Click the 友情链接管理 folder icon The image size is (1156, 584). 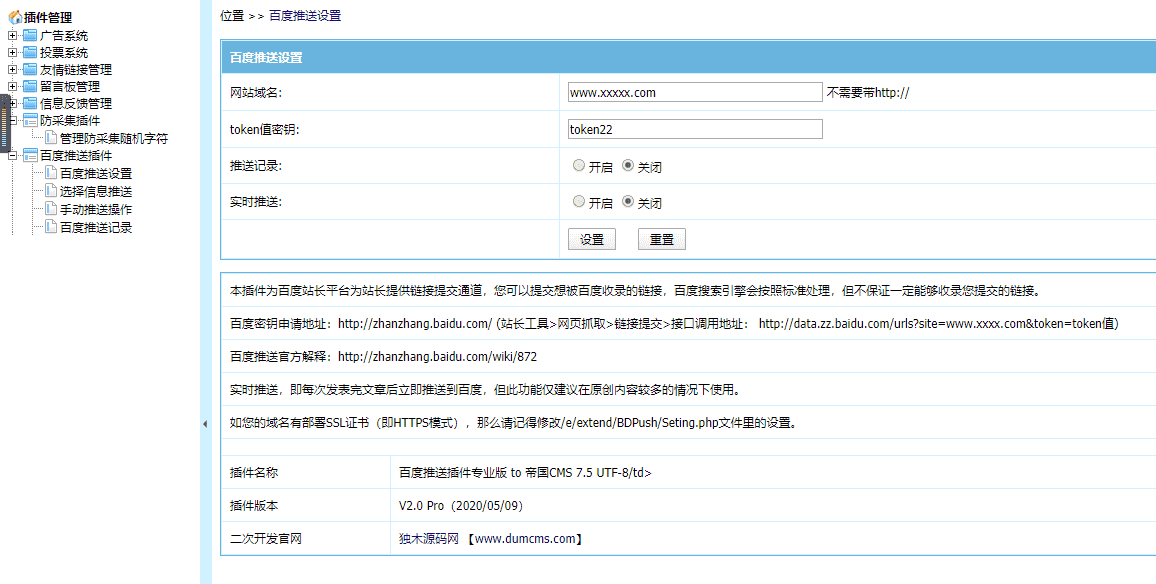pyautogui.click(x=29, y=69)
